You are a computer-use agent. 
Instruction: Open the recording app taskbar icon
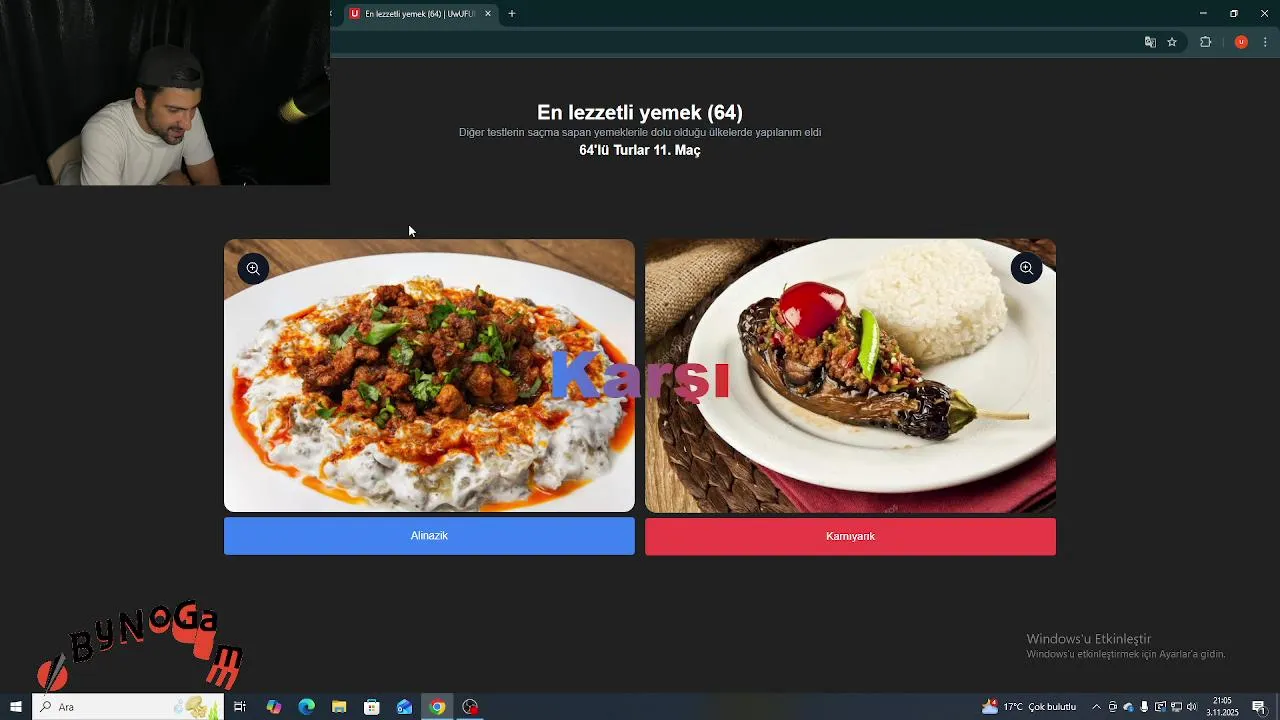pos(470,707)
